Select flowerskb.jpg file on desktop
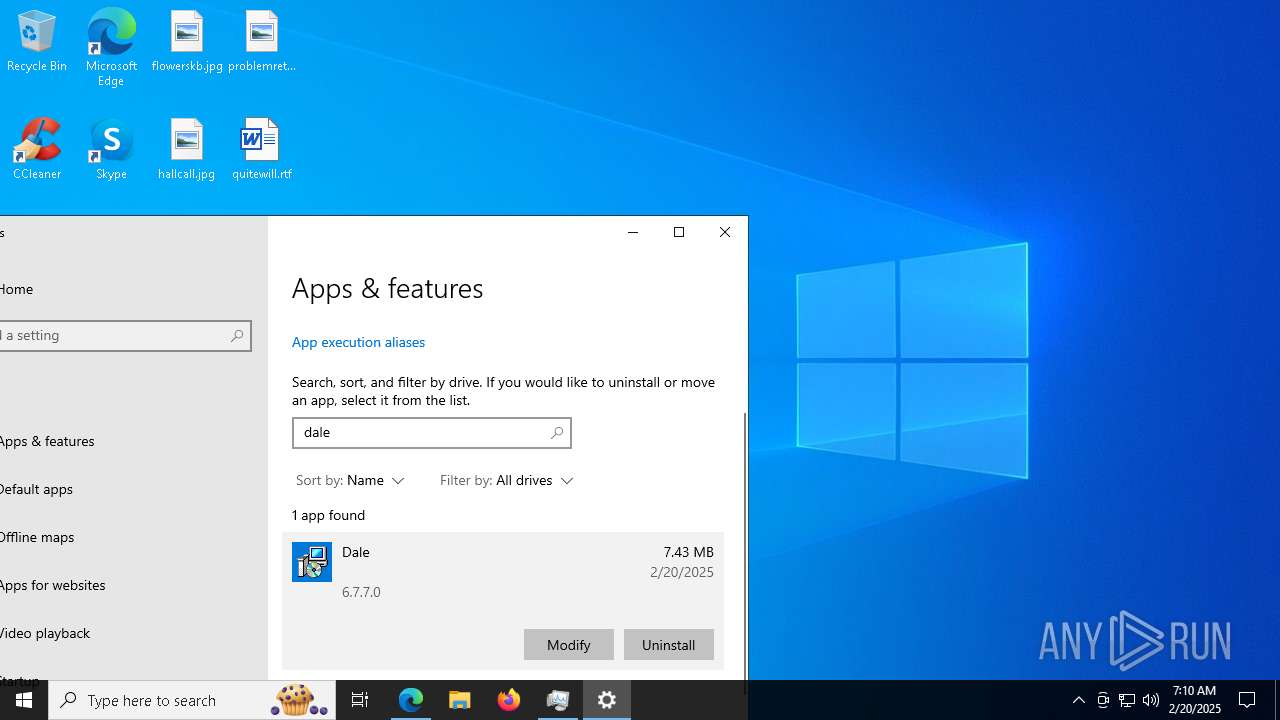 coord(187,41)
